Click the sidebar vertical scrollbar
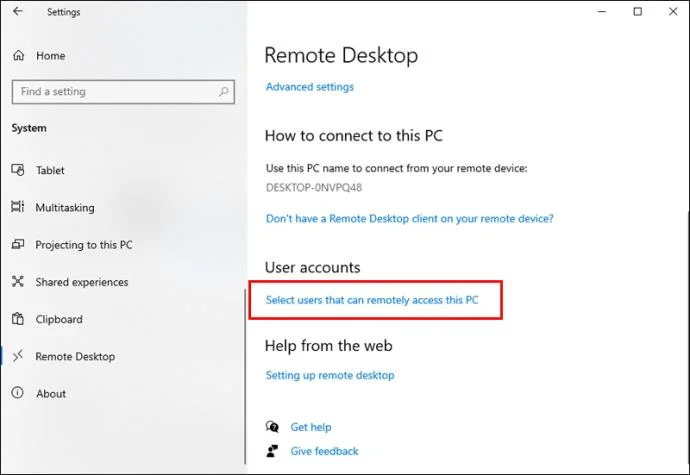Viewport: 690px width, 475px height. (x=245, y=376)
